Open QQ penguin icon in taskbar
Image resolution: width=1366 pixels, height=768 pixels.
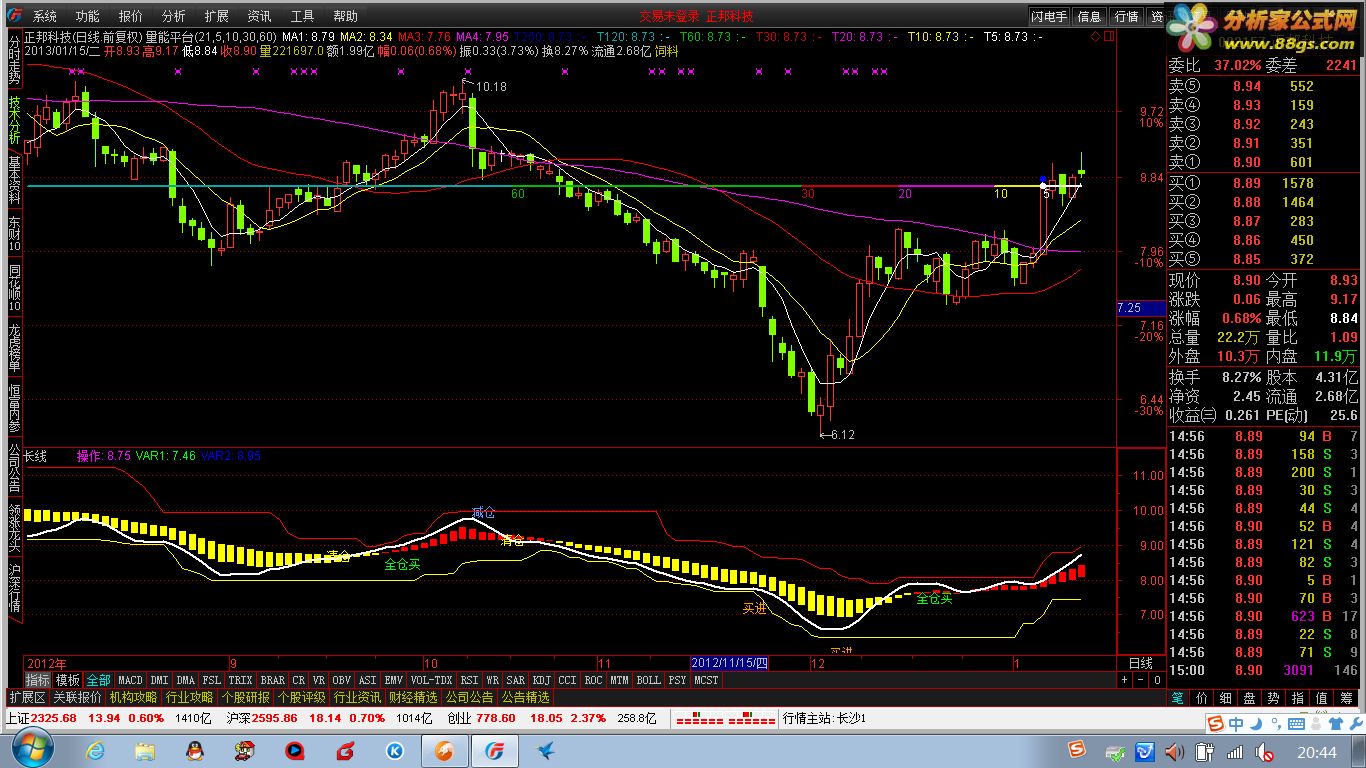(x=195, y=750)
